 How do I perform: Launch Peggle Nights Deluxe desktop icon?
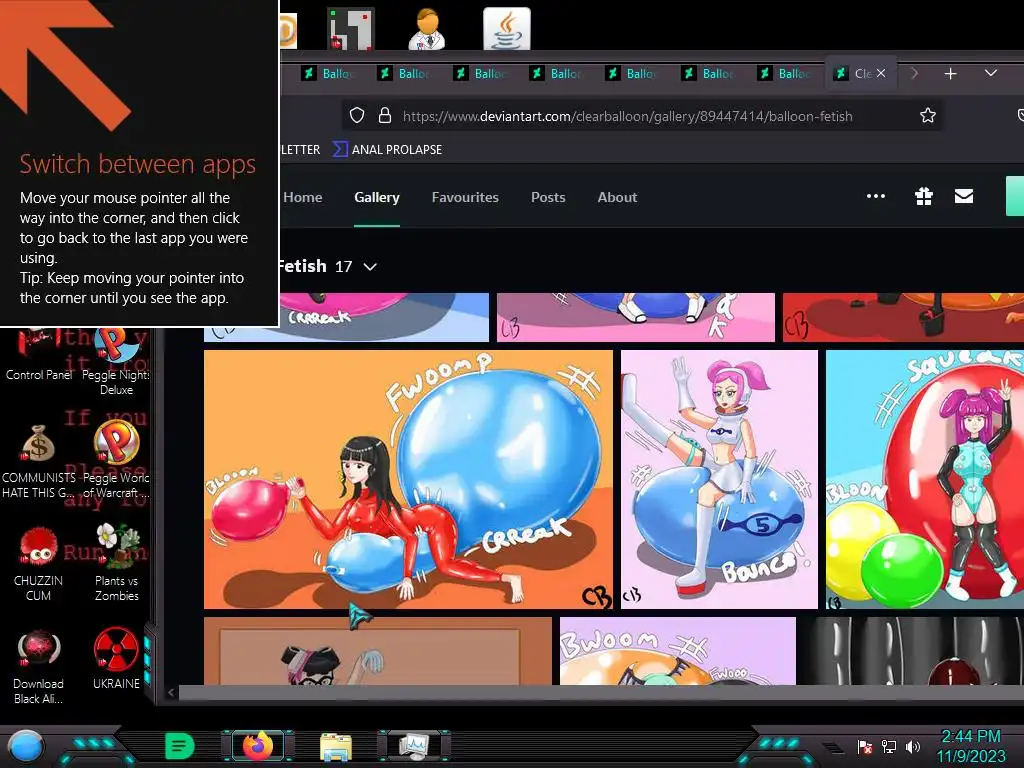tap(116, 361)
